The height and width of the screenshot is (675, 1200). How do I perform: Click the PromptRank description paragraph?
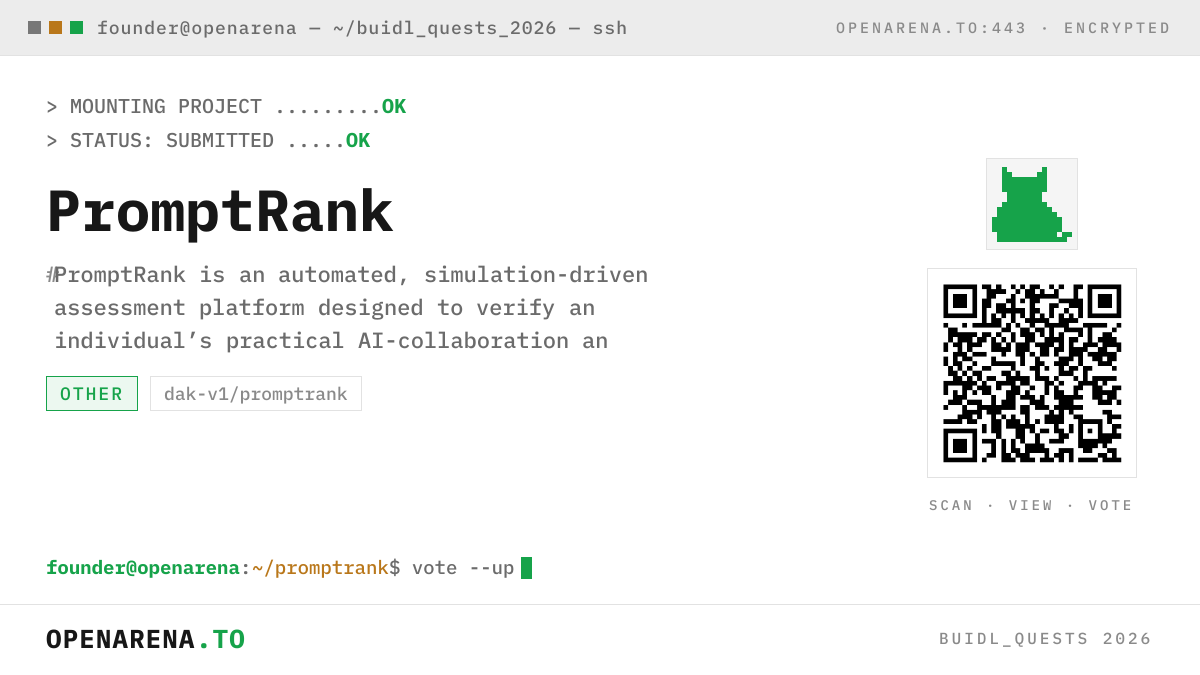pyautogui.click(x=348, y=308)
